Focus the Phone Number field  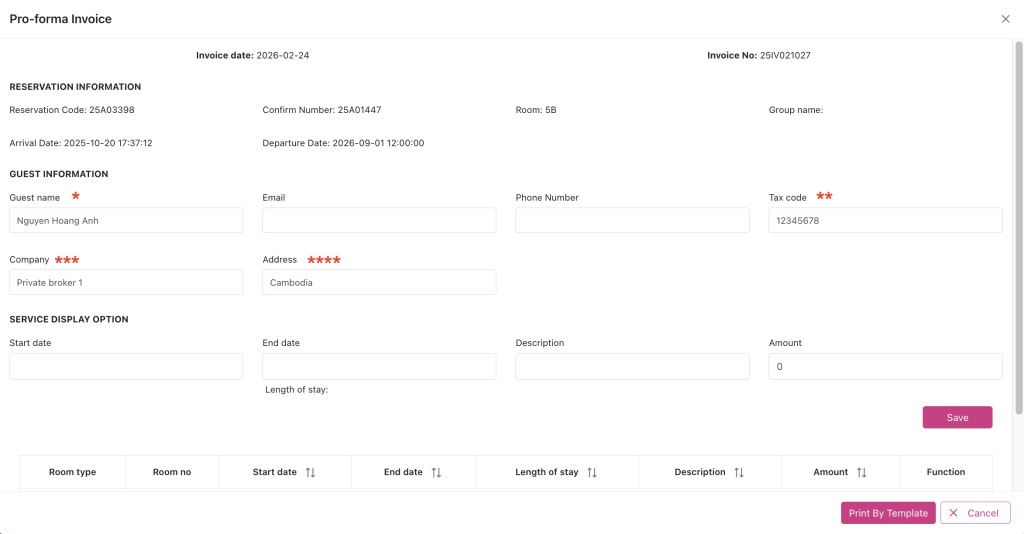(632, 221)
